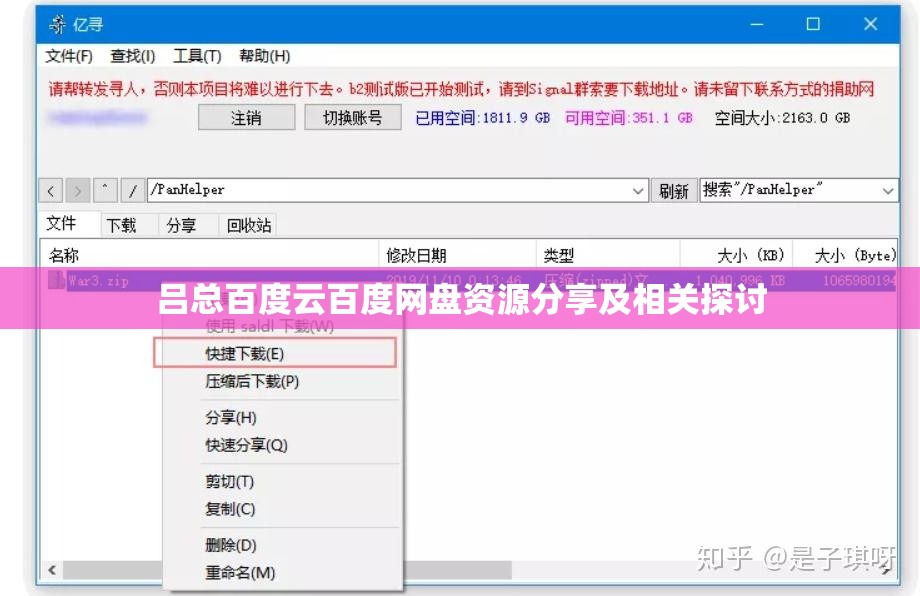
Task: Click the 切换账号 button
Action: (x=353, y=117)
